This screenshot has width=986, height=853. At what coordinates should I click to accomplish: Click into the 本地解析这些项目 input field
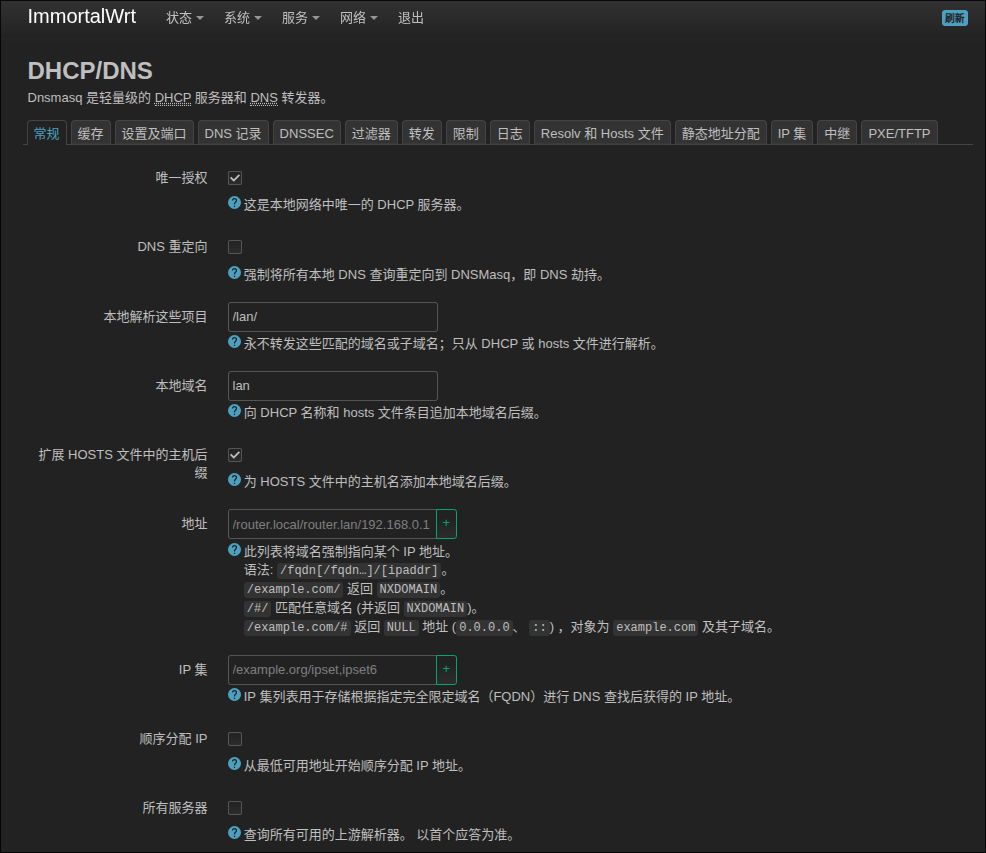332,317
